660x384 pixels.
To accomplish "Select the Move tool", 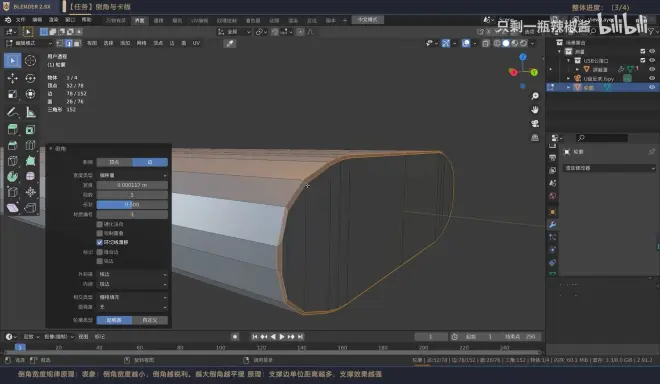I will (x=13, y=78).
